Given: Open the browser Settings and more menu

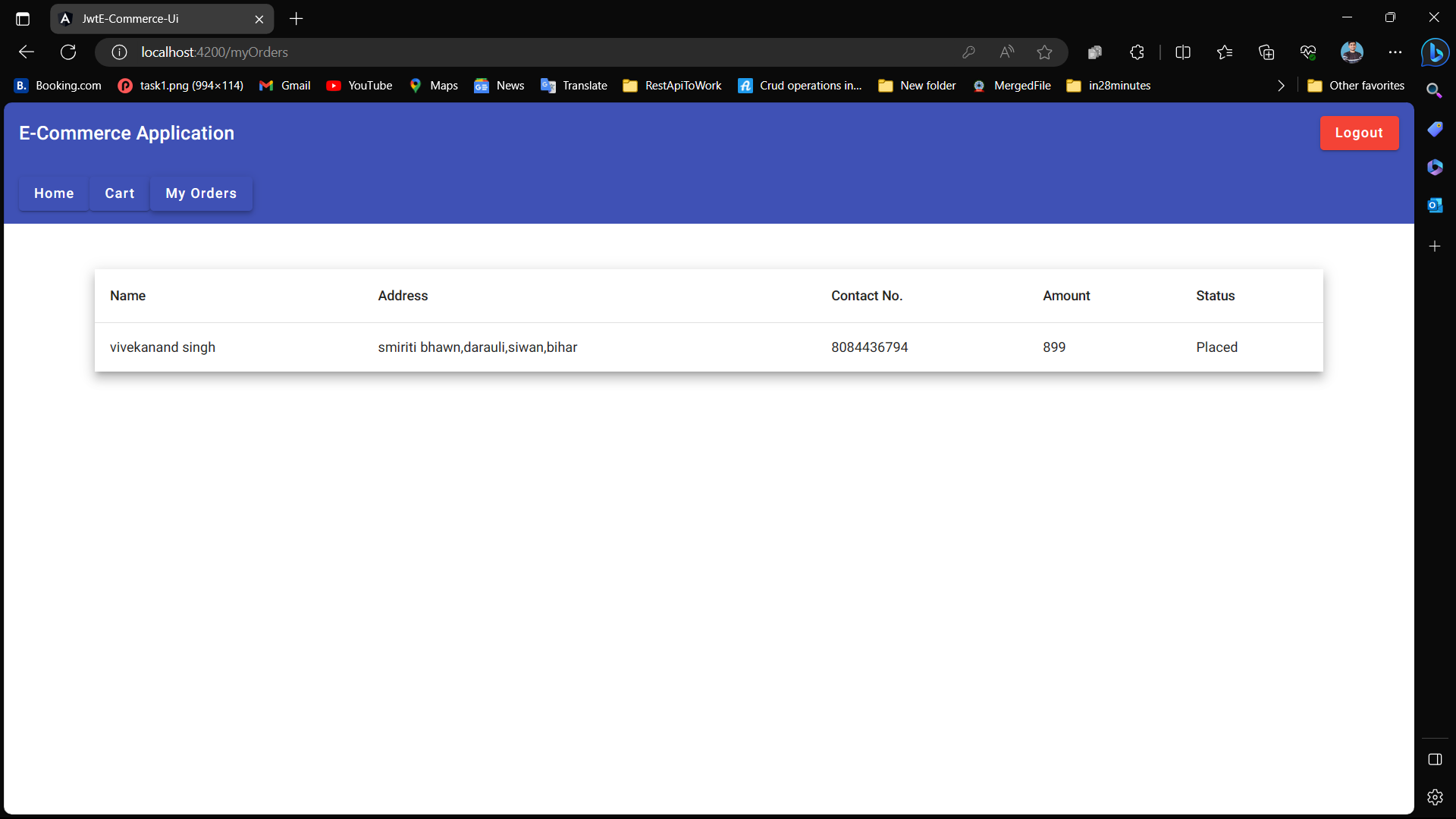Looking at the screenshot, I should [x=1395, y=52].
